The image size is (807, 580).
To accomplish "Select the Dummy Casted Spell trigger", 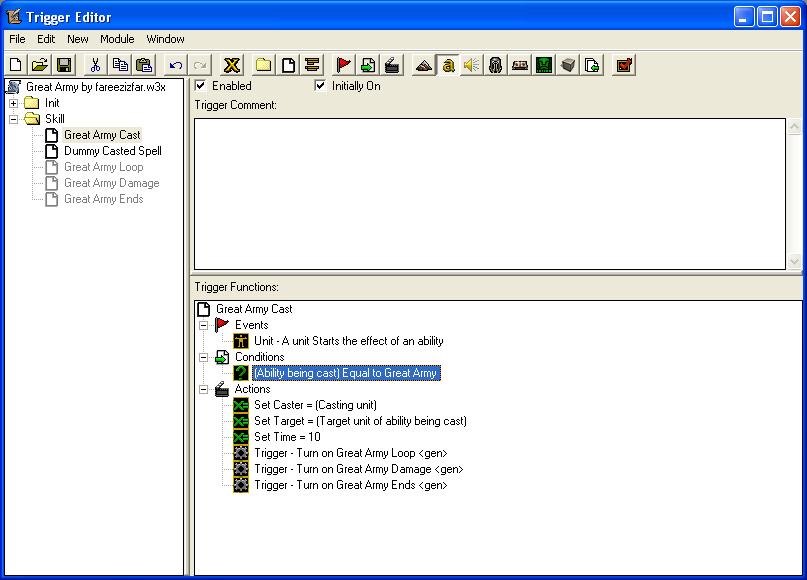I will [x=113, y=151].
